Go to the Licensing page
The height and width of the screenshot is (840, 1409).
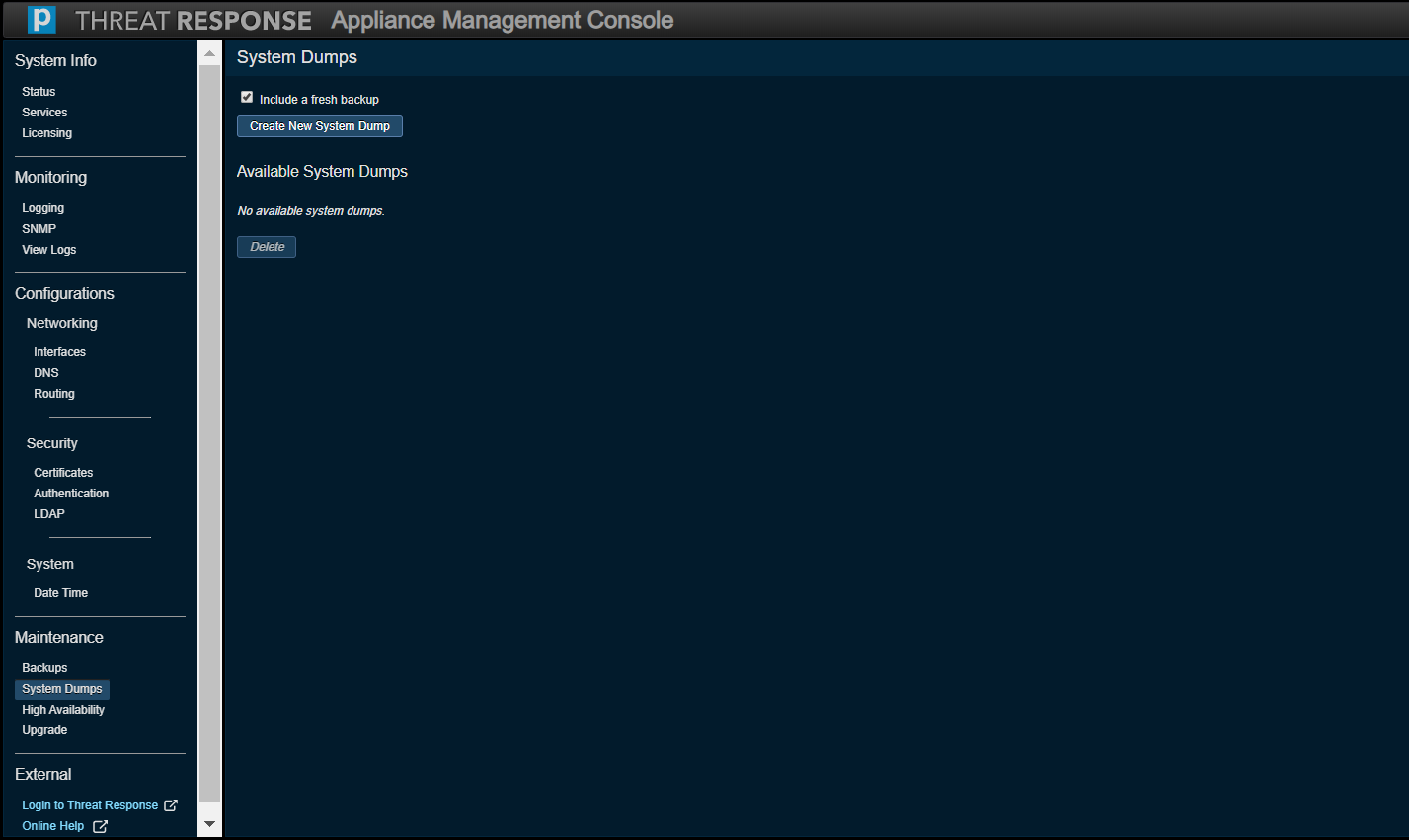click(x=46, y=133)
